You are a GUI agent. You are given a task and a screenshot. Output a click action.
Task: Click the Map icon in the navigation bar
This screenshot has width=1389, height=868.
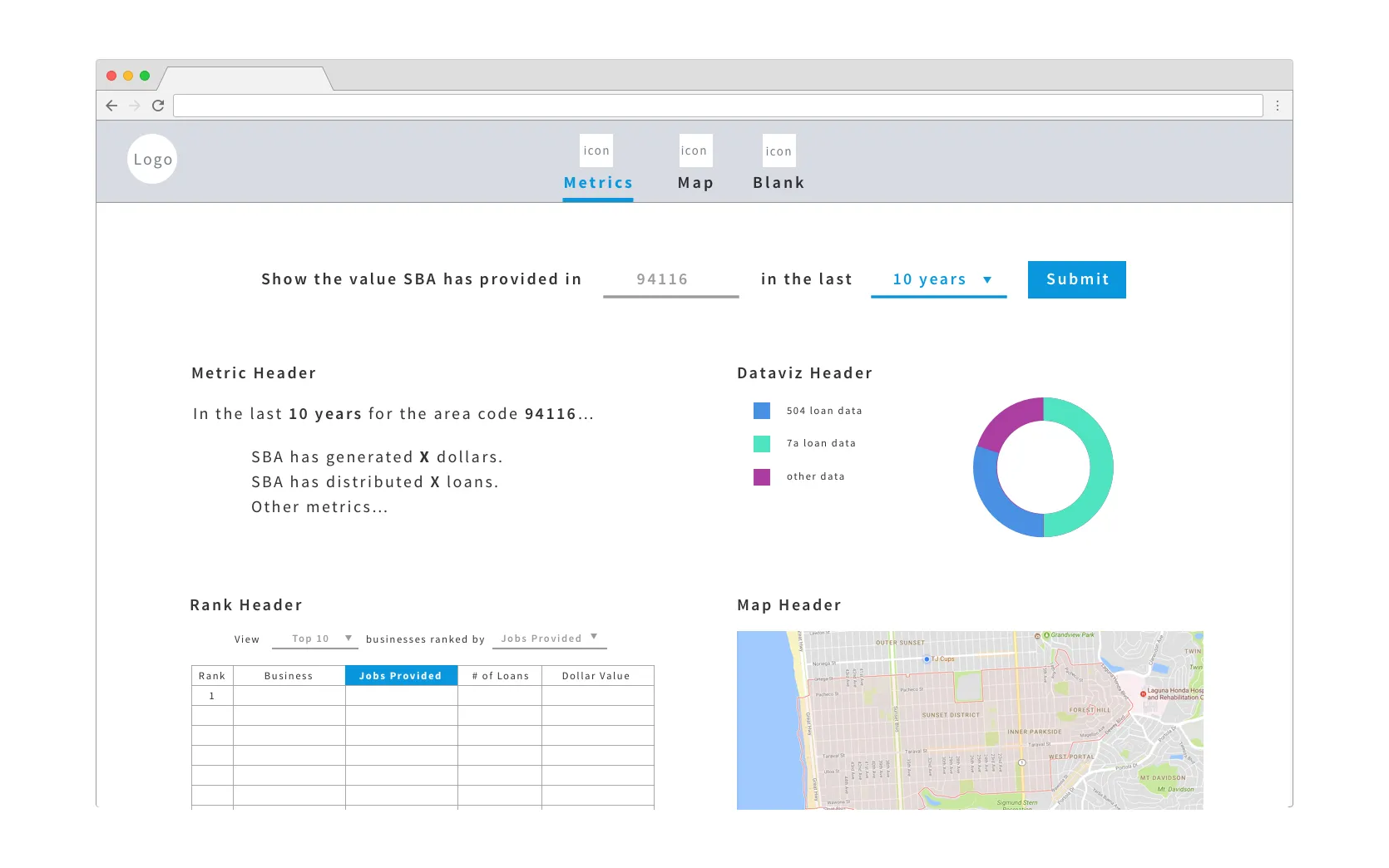coord(695,150)
